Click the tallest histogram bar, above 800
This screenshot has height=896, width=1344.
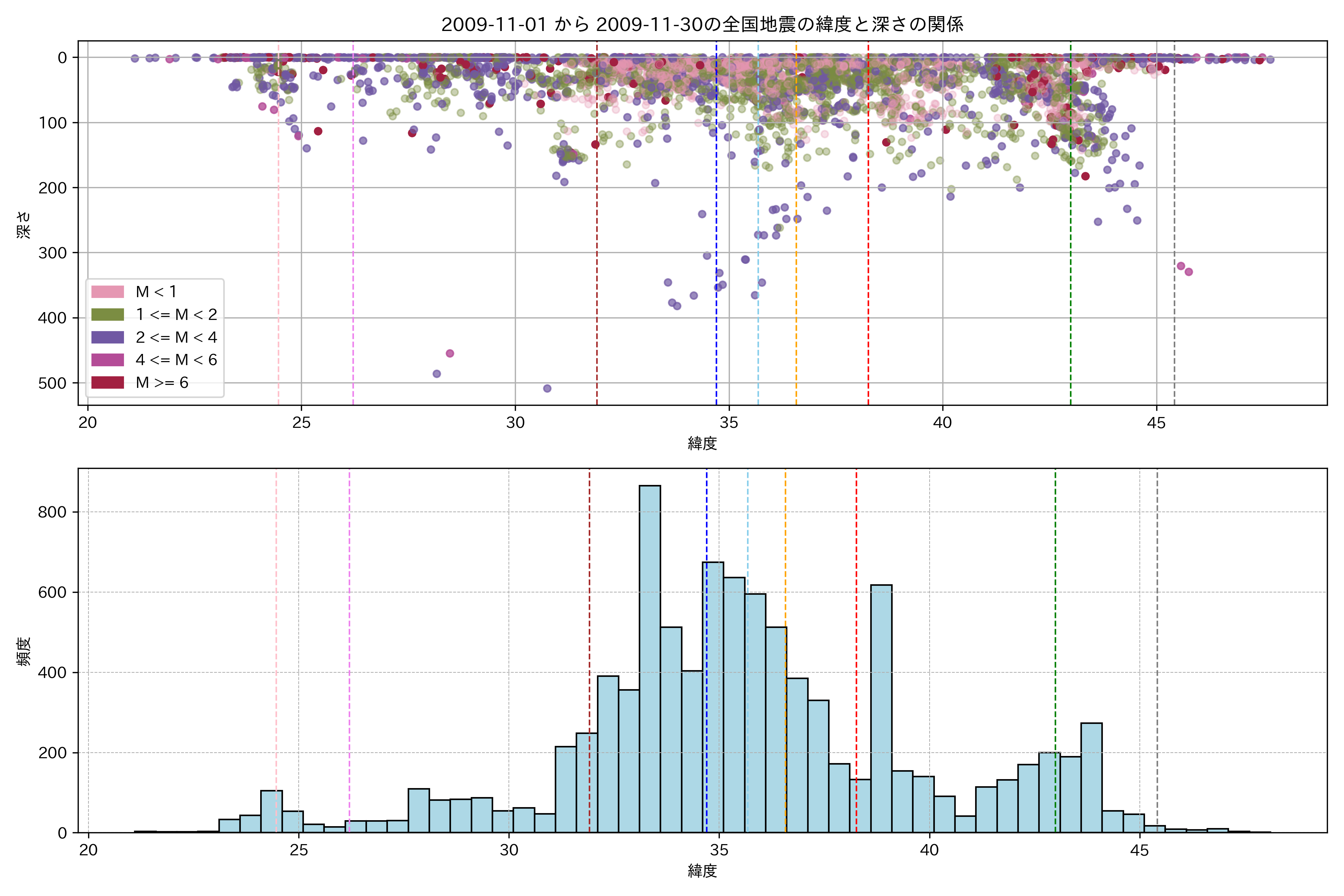[650, 657]
